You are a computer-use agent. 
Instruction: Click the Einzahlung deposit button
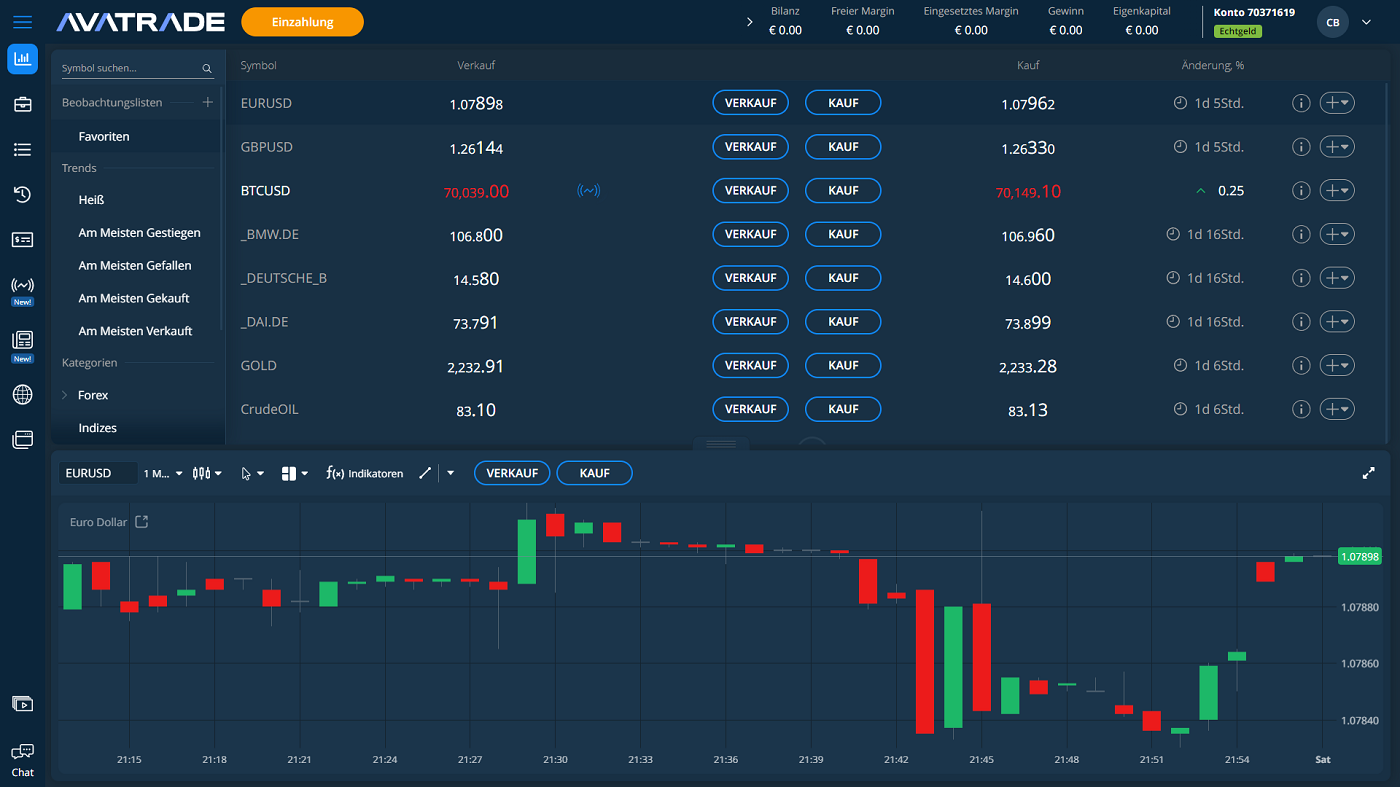[x=303, y=21]
